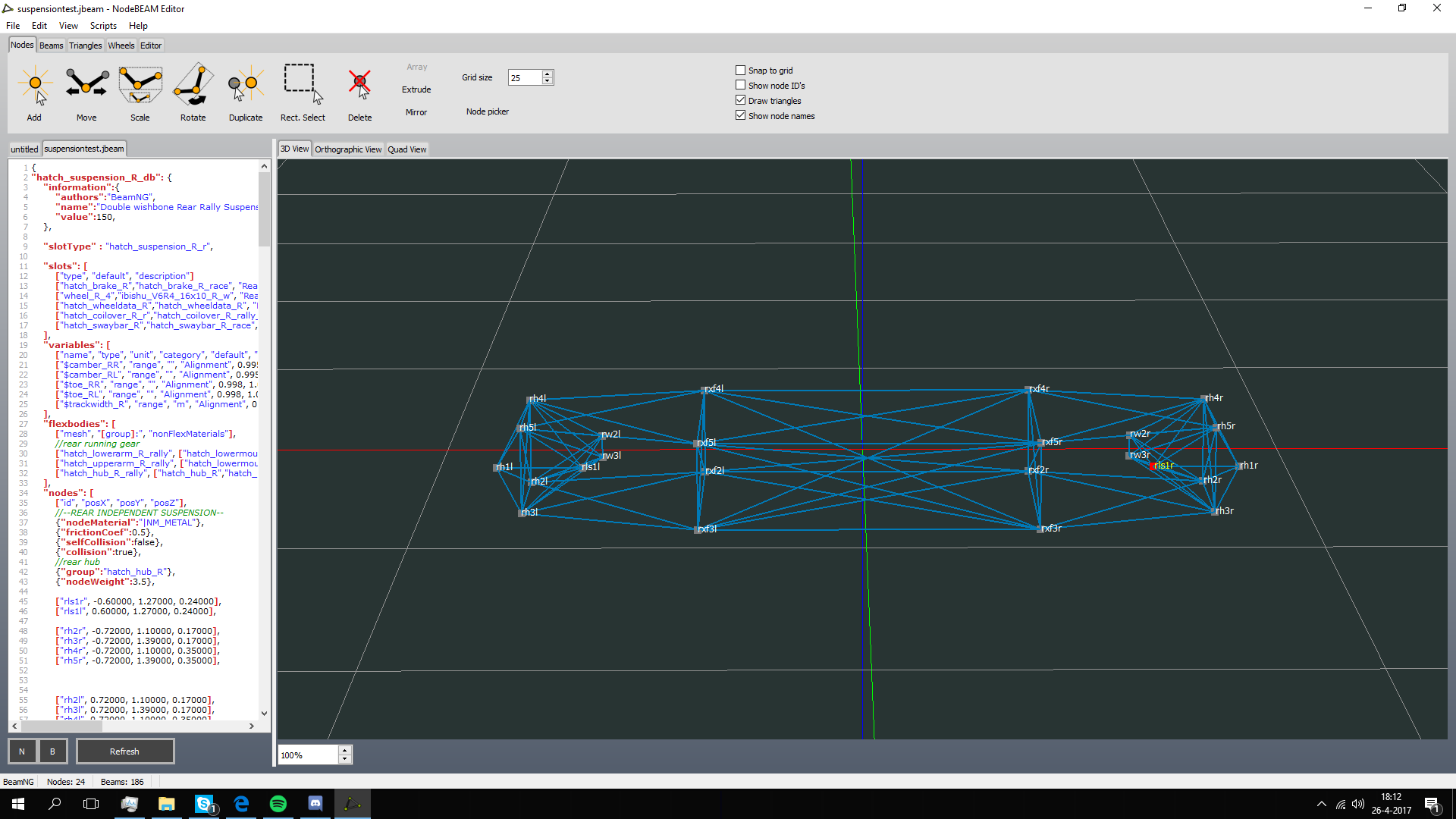The image size is (1456, 819).
Task: Open Skype from taskbar
Action: 204,804
